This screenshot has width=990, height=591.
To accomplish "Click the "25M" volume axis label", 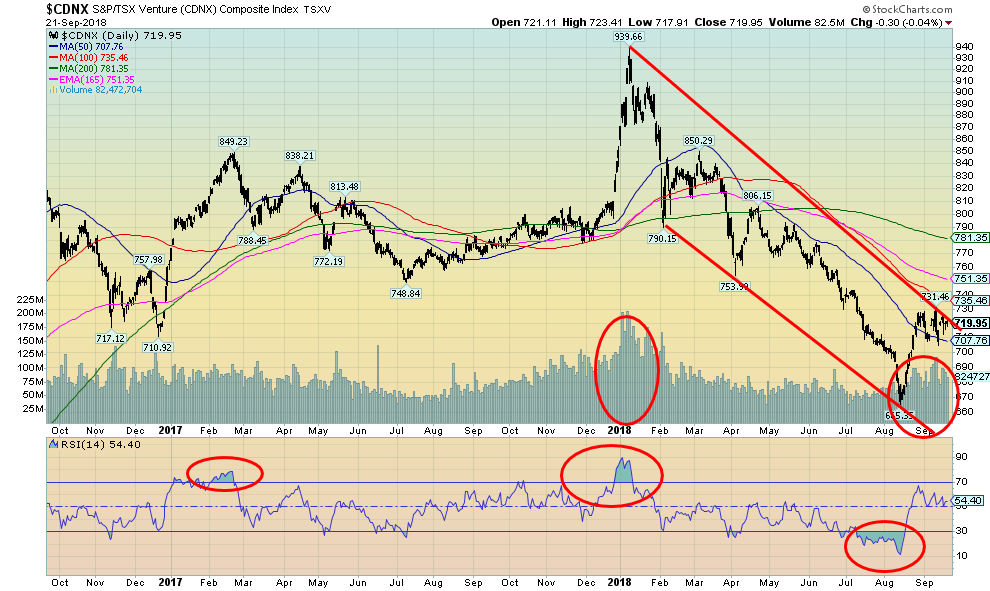I will click(x=33, y=409).
